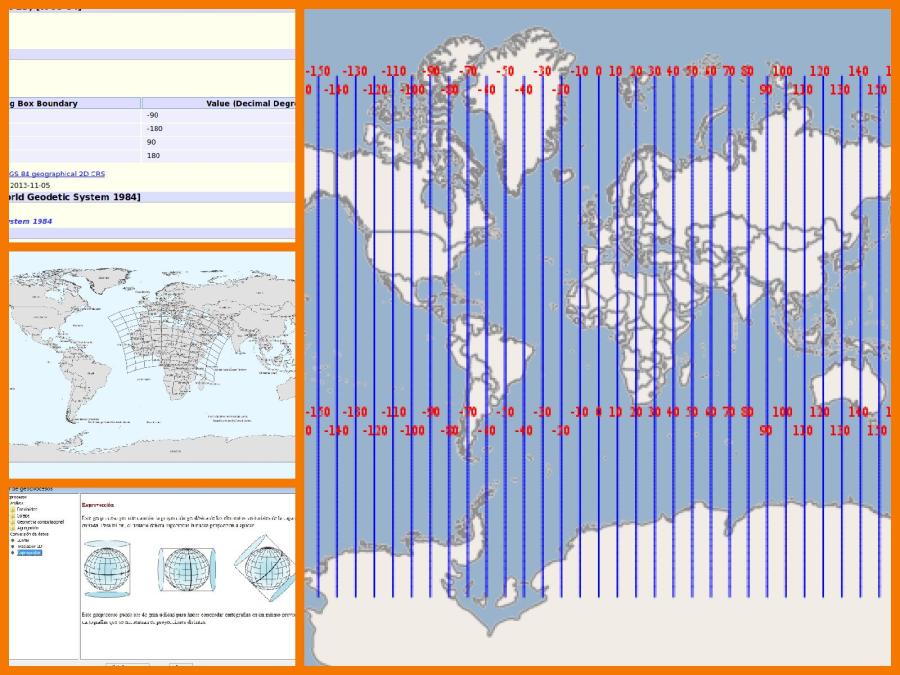Click the horizontal cylinder globe projection diagram
Viewport: 900px width, 675px height.
(189, 570)
